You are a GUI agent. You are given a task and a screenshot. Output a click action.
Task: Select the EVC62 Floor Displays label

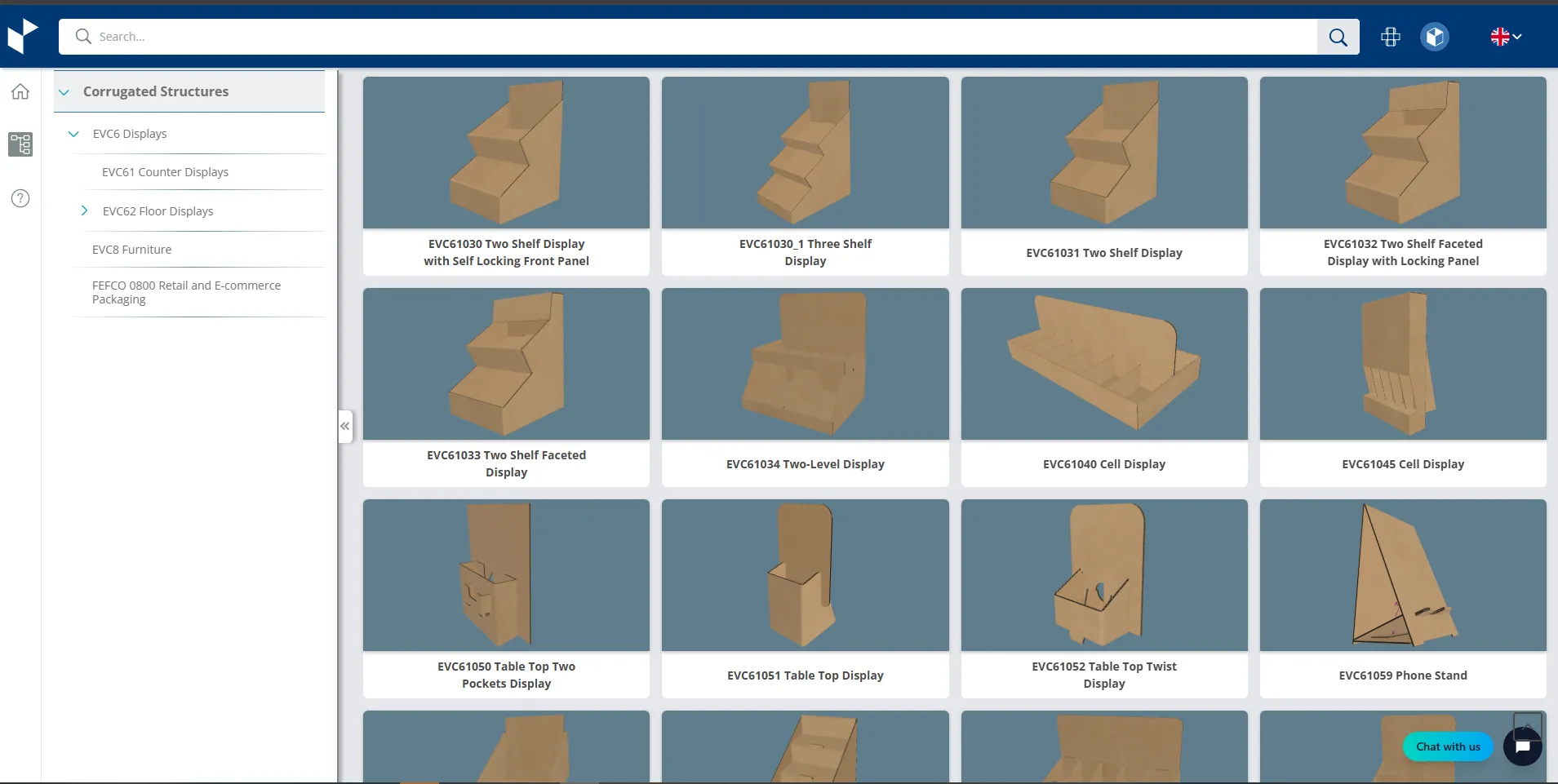158,211
